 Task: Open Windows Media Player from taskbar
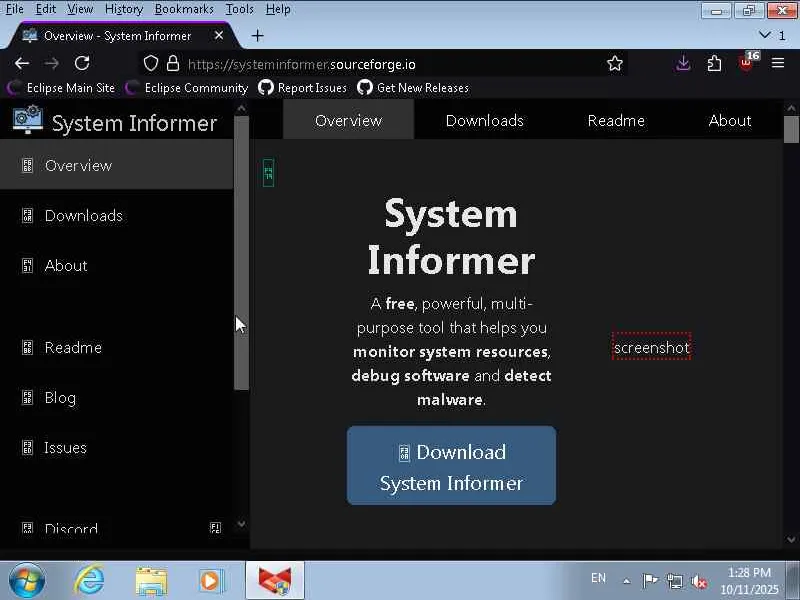(x=211, y=581)
